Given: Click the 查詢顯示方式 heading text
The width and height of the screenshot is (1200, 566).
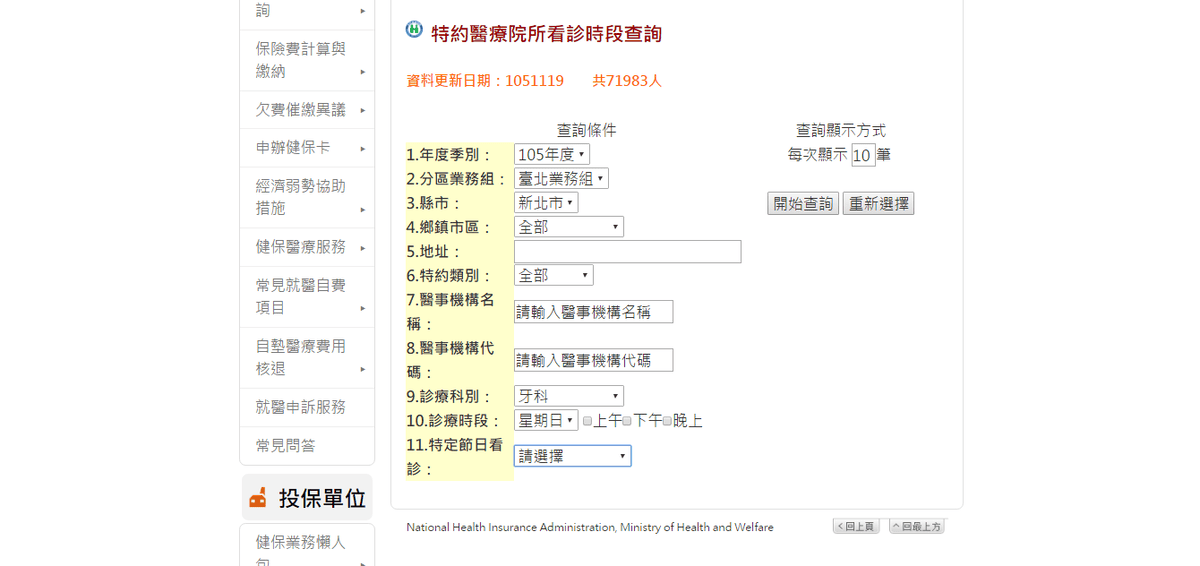Looking at the screenshot, I should 841,130.
